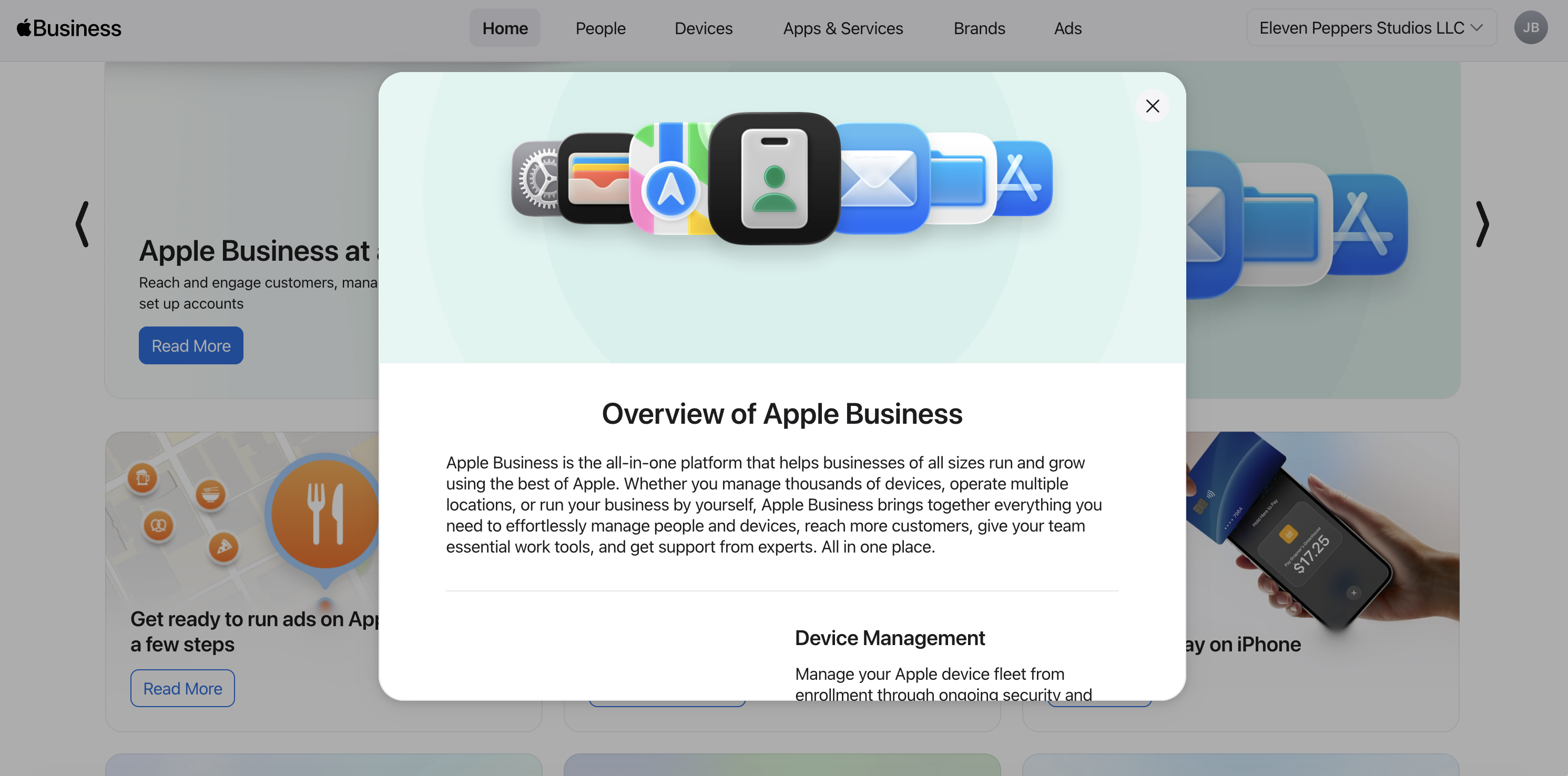Open the JB account avatar

coord(1530,28)
